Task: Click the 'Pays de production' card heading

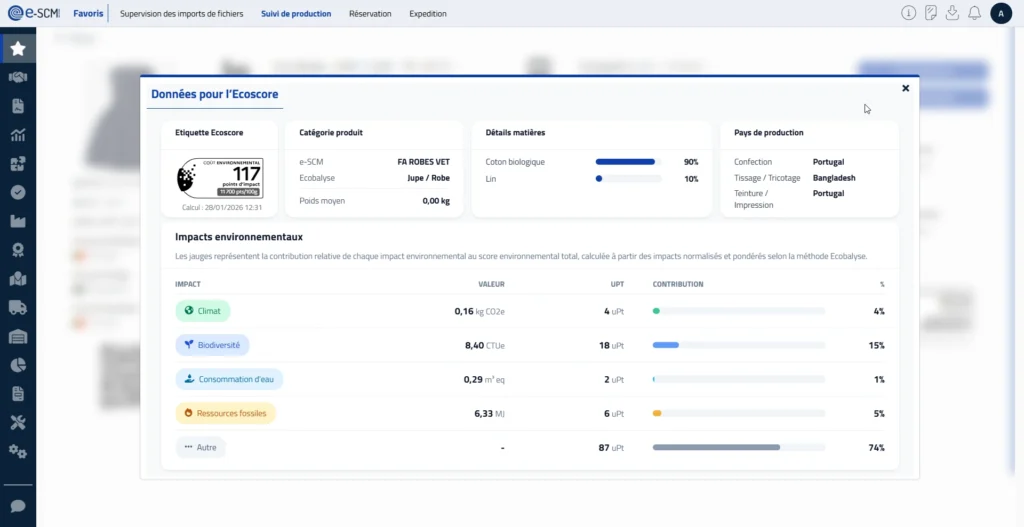Action: (x=769, y=133)
